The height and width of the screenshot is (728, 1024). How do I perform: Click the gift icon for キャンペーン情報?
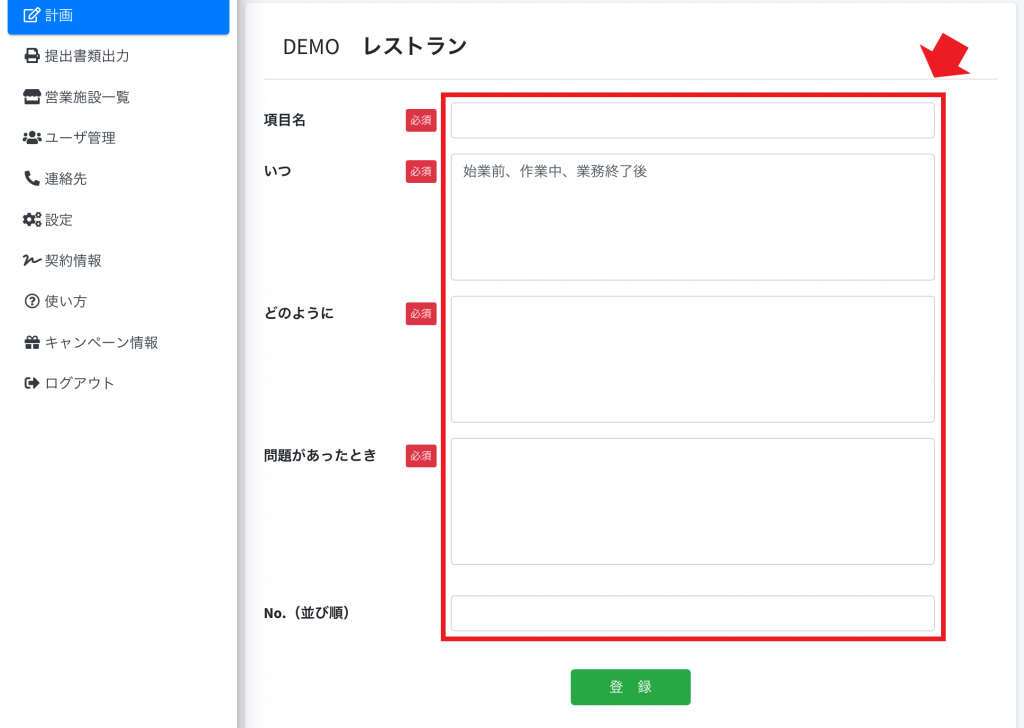click(x=32, y=343)
